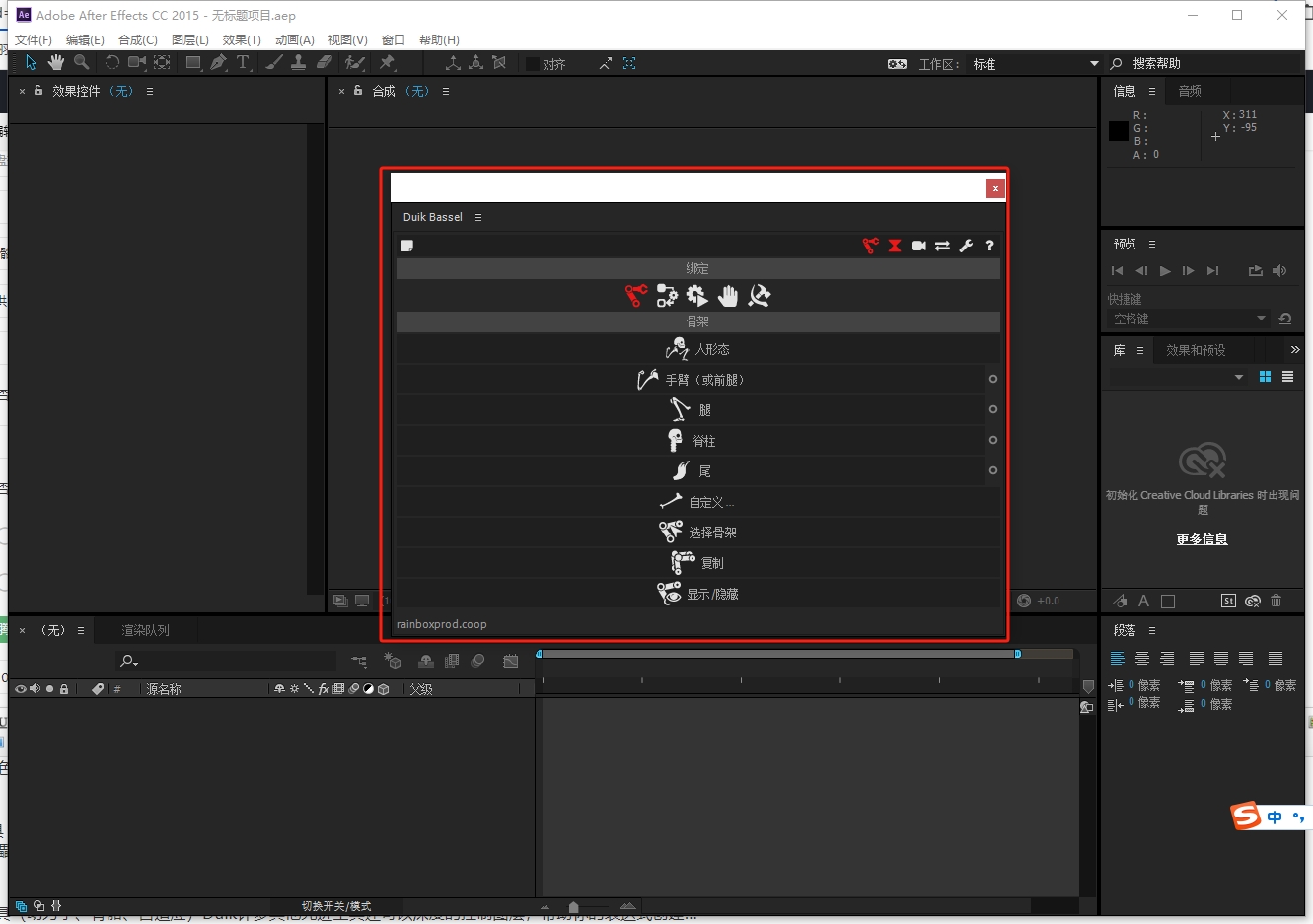Toggle lock on 效果控件 panel
This screenshot has width=1313, height=924.
point(38,90)
